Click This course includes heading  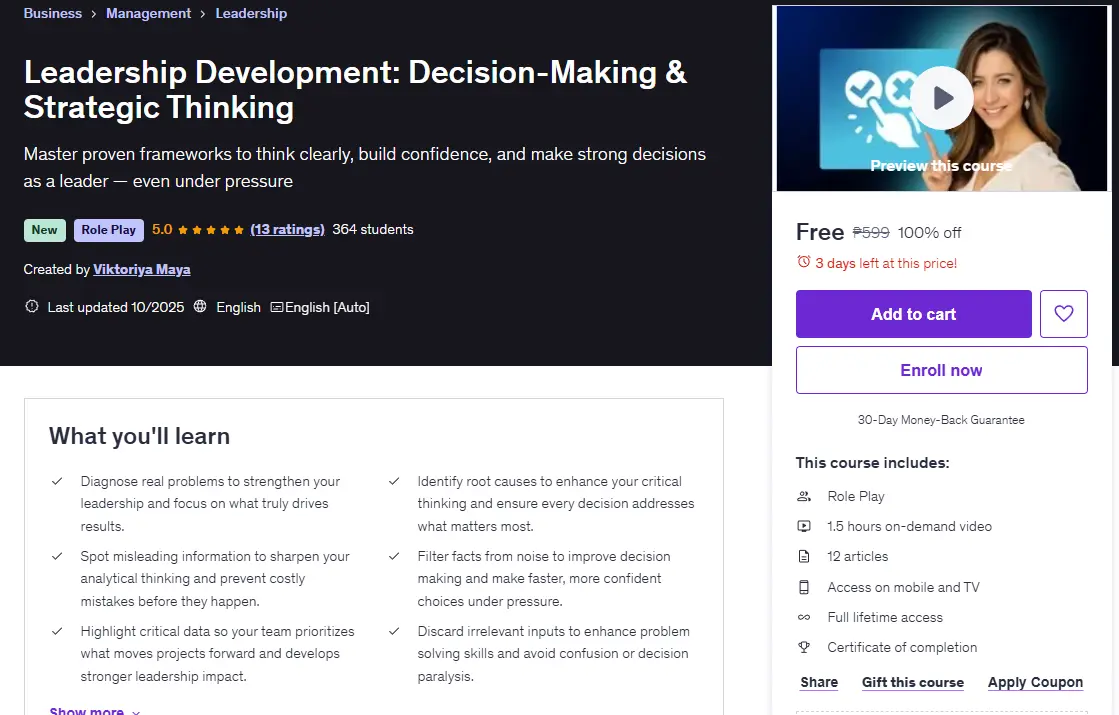(x=872, y=462)
